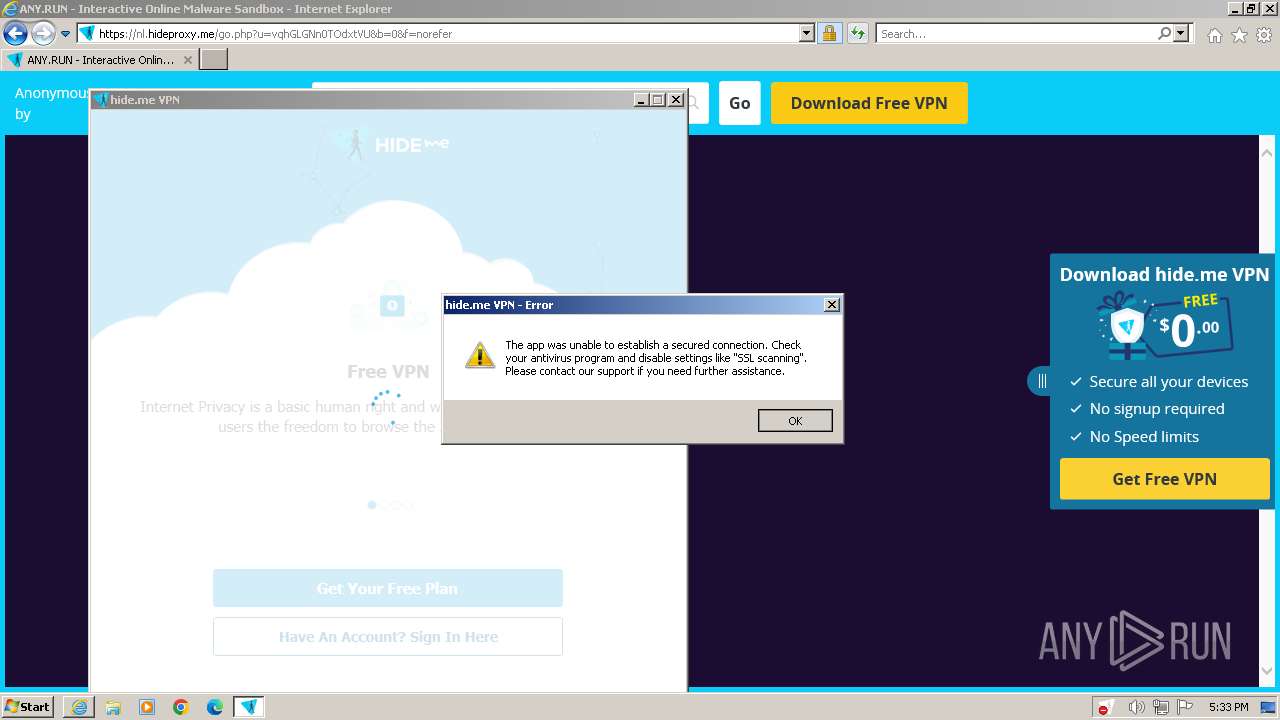Screen dimensions: 1280x720
Task: Click the network connection tray icon
Action: 1162,707
